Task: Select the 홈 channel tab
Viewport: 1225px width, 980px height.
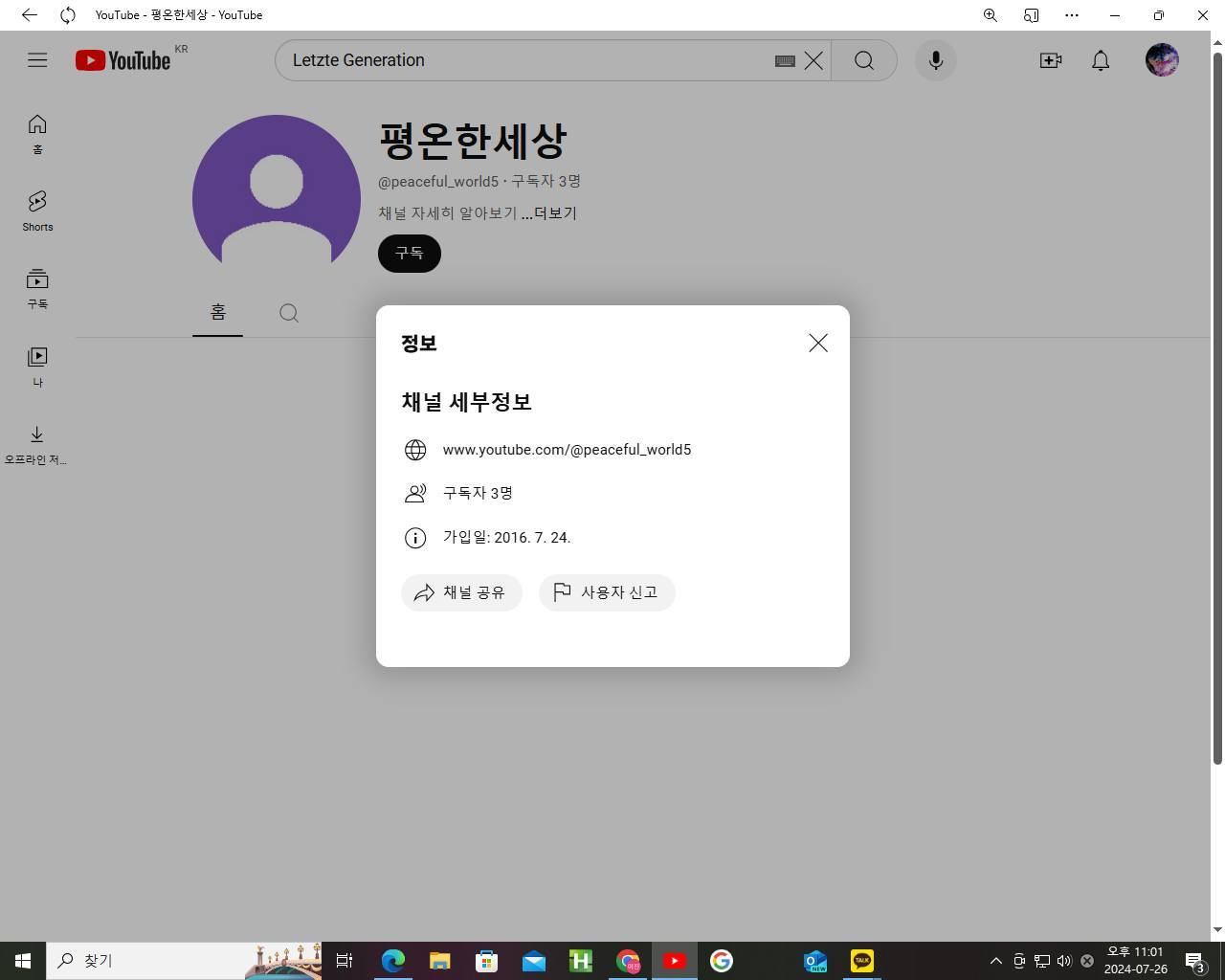Action: (217, 312)
